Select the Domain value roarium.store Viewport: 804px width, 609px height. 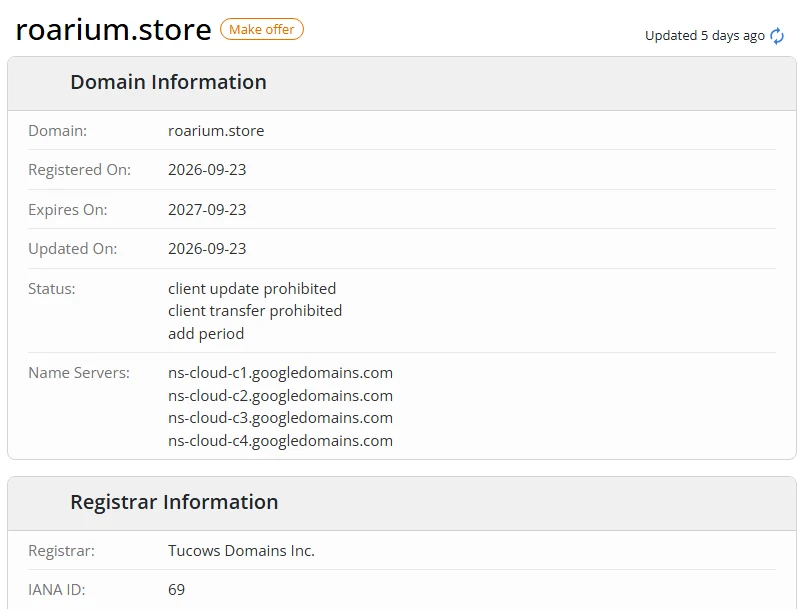point(216,131)
